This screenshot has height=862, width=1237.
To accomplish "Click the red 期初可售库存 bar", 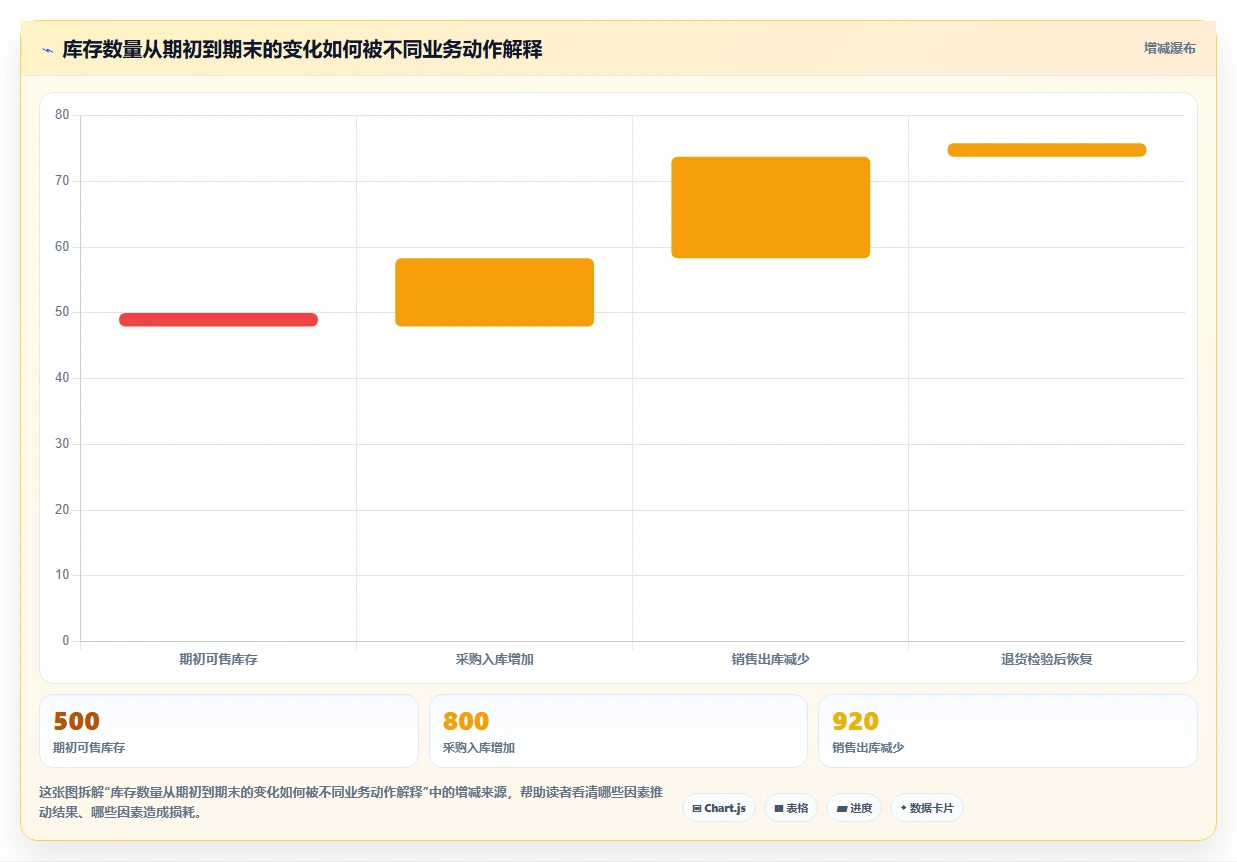I will tap(218, 320).
